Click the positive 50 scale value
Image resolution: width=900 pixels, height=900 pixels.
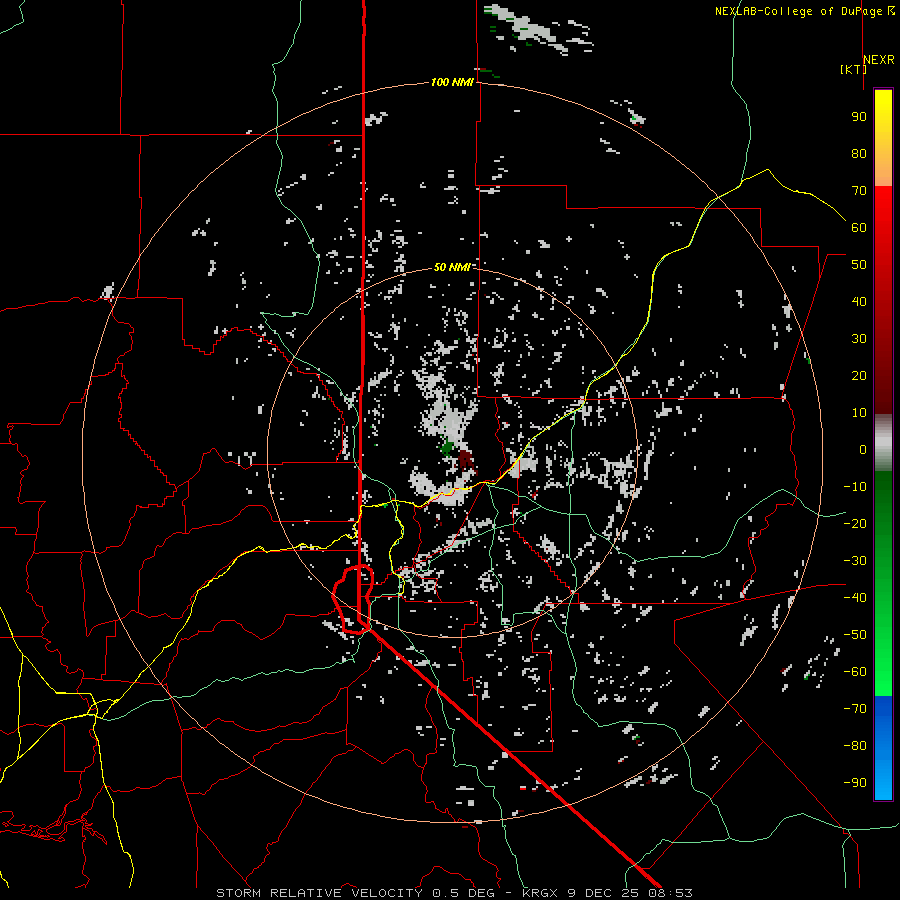(859, 265)
